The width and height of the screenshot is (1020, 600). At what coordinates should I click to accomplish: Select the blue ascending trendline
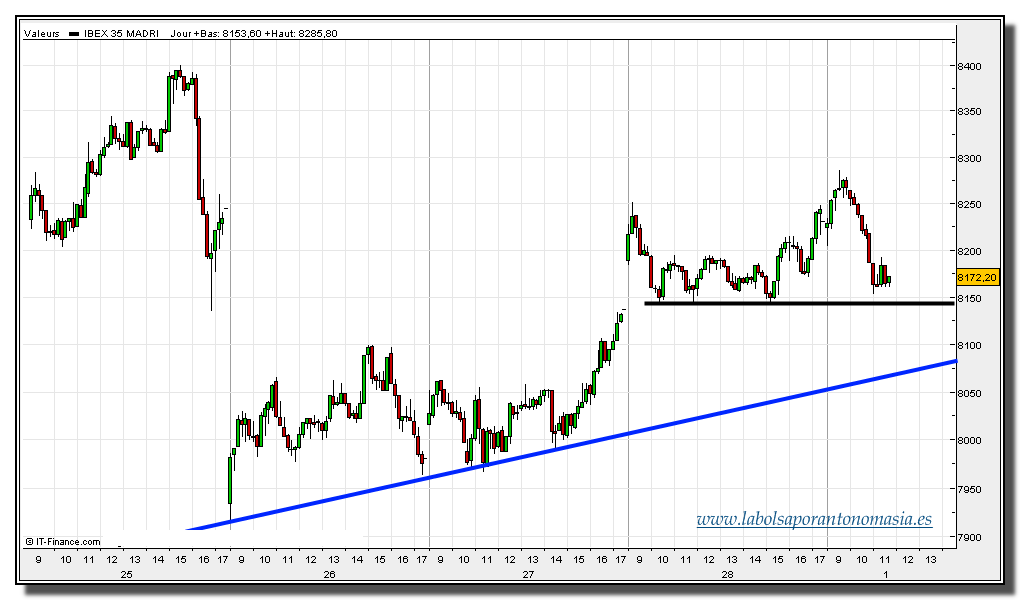[x=571, y=445]
